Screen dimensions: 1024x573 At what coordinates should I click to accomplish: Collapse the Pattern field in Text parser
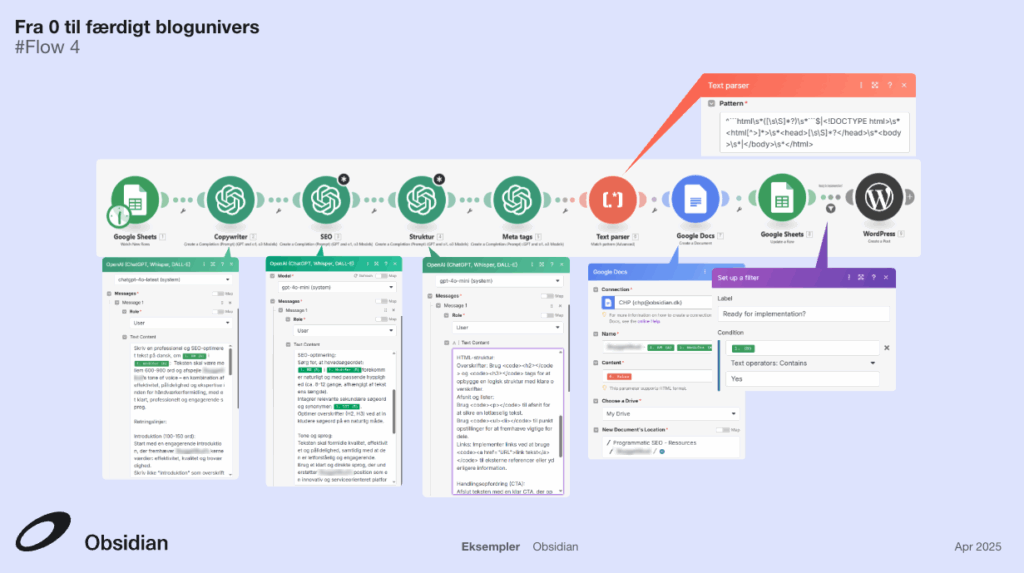point(712,103)
